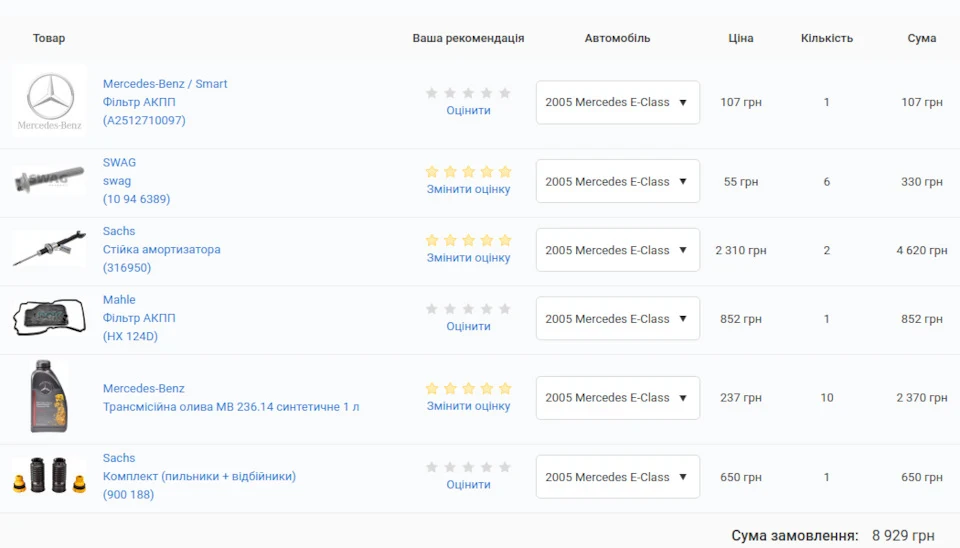The width and height of the screenshot is (960, 548).
Task: Set SWAG rating to third star
Action: coord(468,171)
